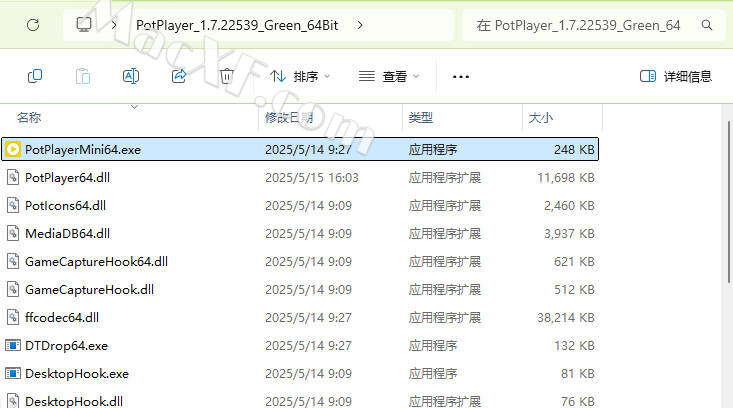Click the 512 KB size value
Image resolution: width=733 pixels, height=408 pixels.
click(575, 290)
